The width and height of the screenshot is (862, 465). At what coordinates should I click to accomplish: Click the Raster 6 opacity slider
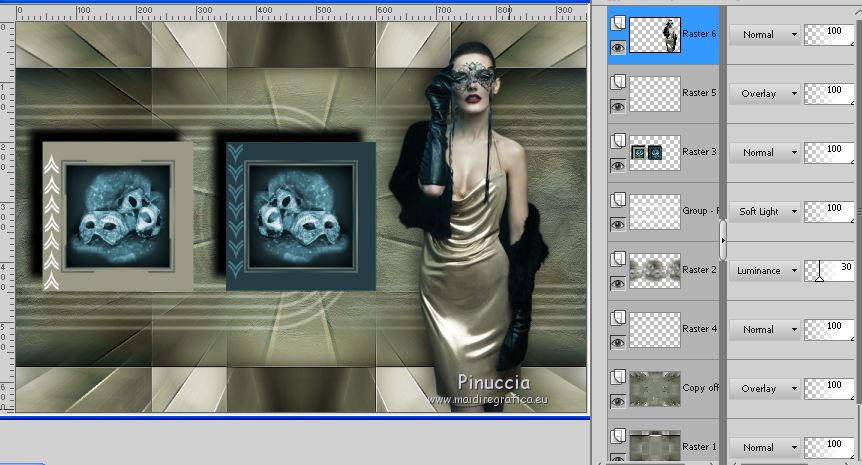[x=829, y=35]
